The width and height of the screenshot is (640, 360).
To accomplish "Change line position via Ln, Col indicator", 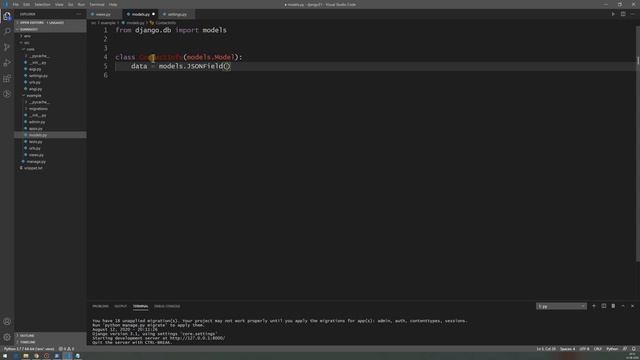I will 546,349.
